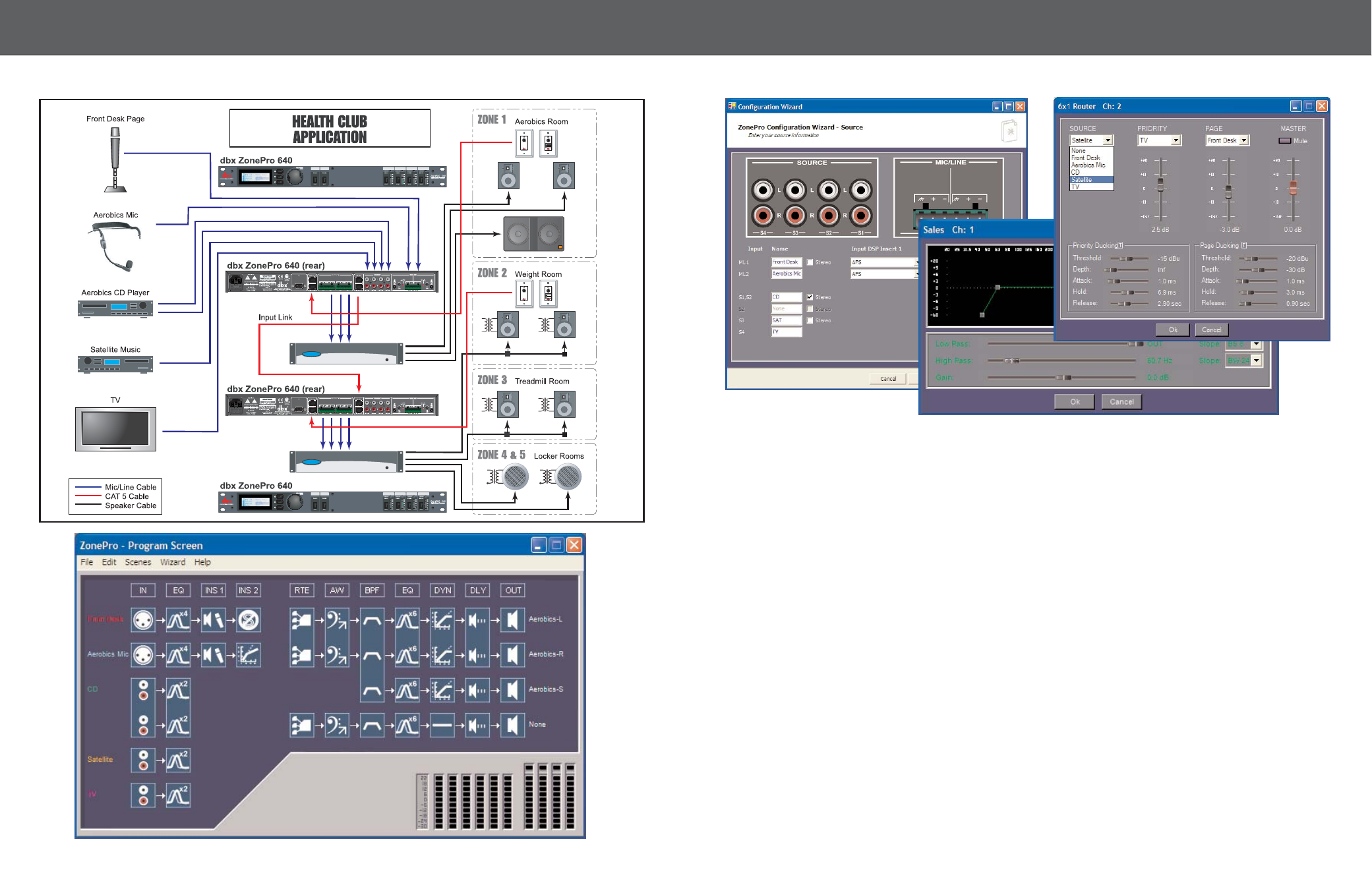Click Cancel in the 6x1 Router window
This screenshot has width=1372, height=887.
click(1212, 330)
